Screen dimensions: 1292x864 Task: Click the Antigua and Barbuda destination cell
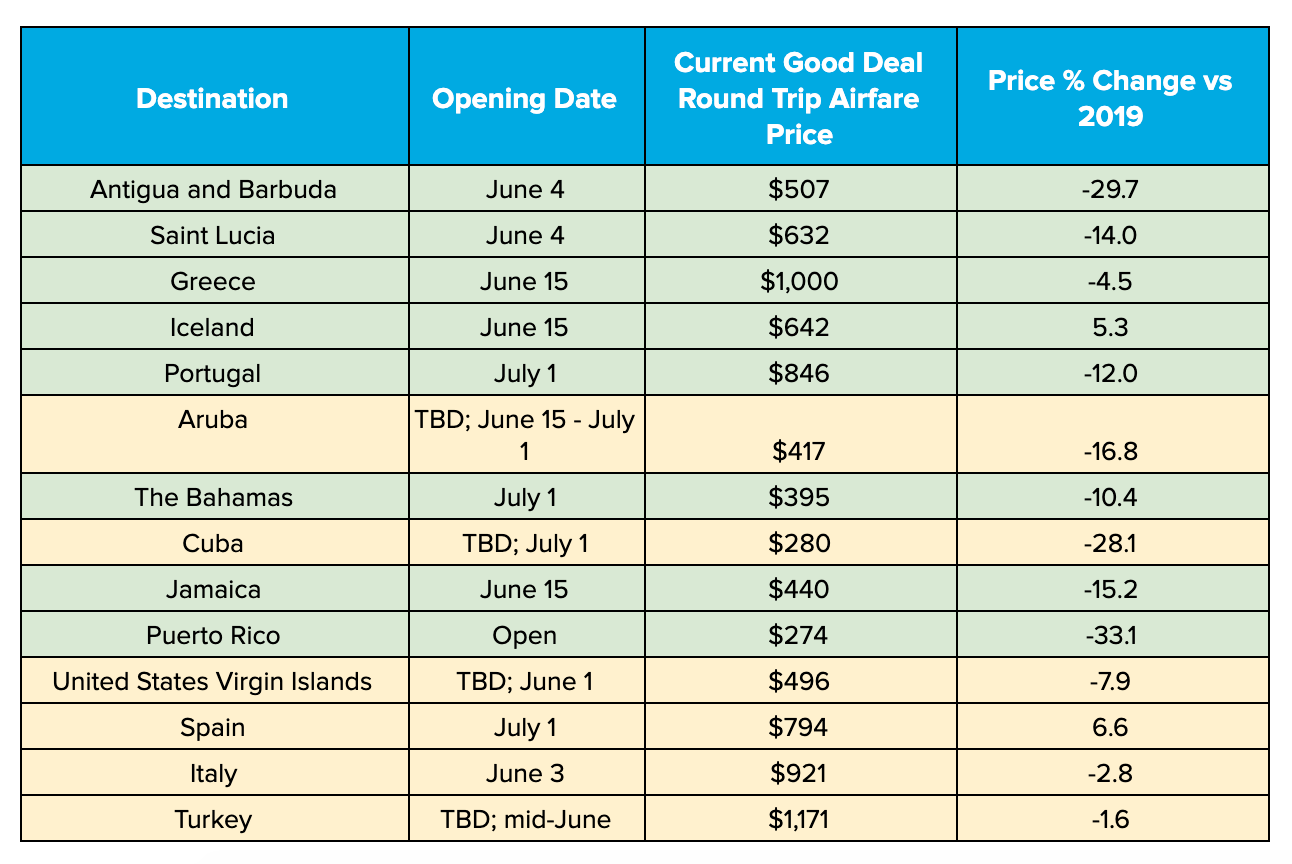coord(214,188)
